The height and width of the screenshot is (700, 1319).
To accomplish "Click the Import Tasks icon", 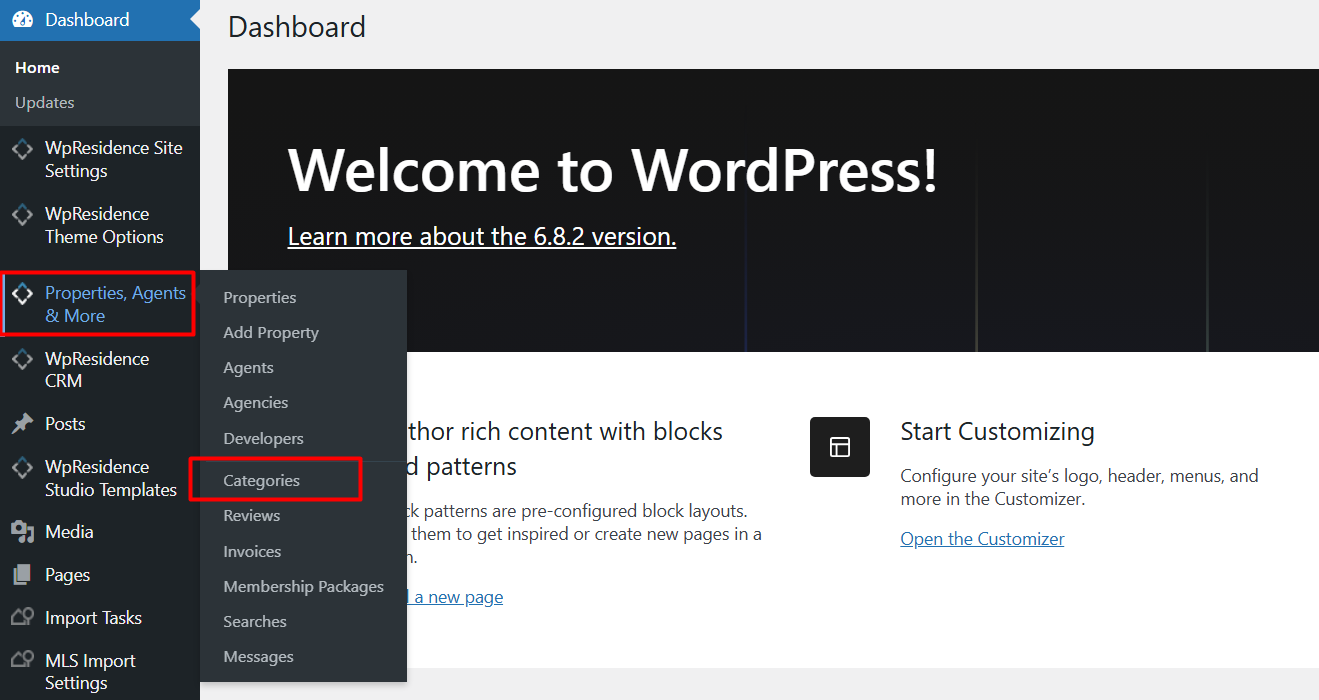I will pyautogui.click(x=22, y=618).
